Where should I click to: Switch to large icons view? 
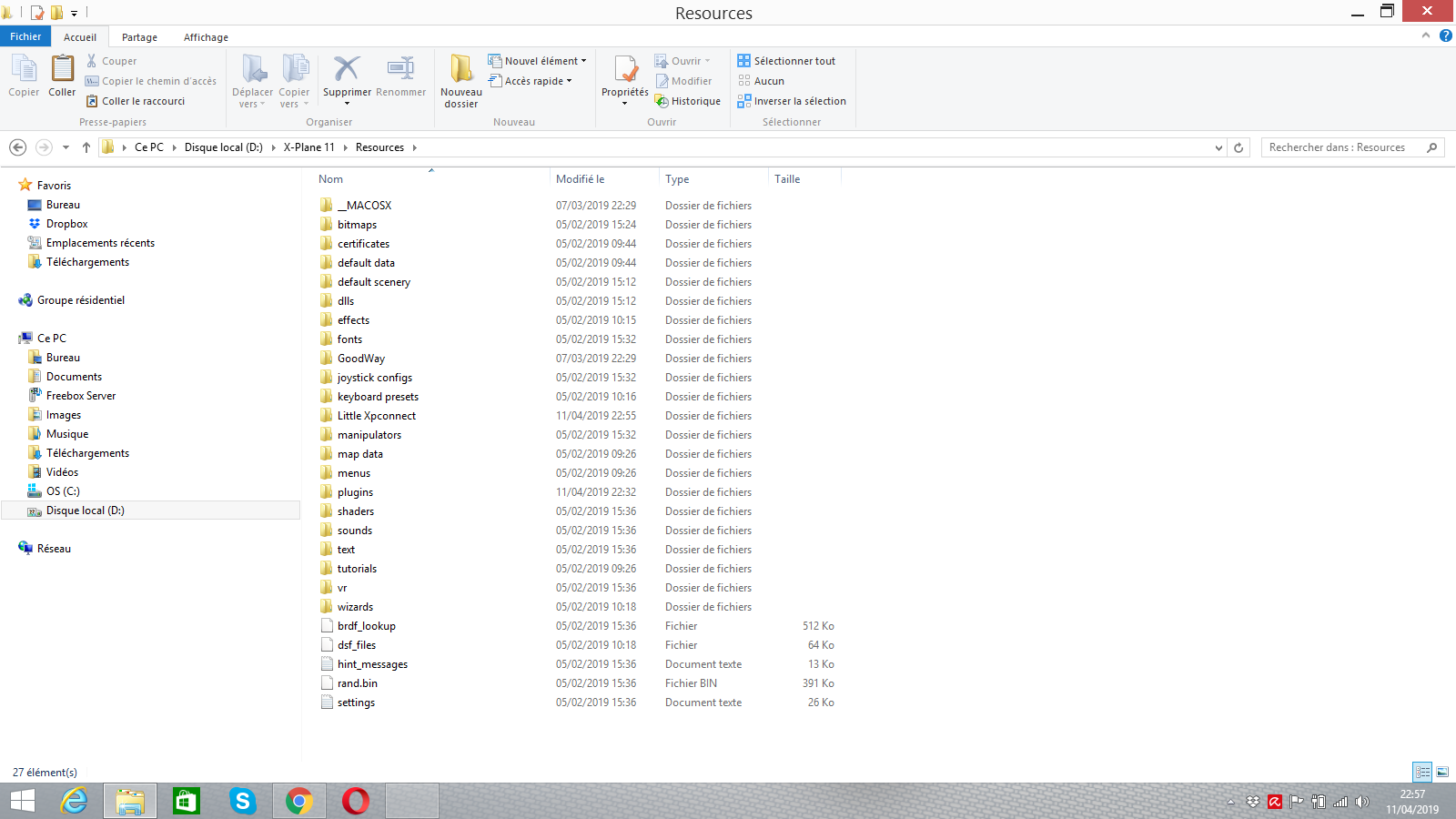pyautogui.click(x=1442, y=772)
